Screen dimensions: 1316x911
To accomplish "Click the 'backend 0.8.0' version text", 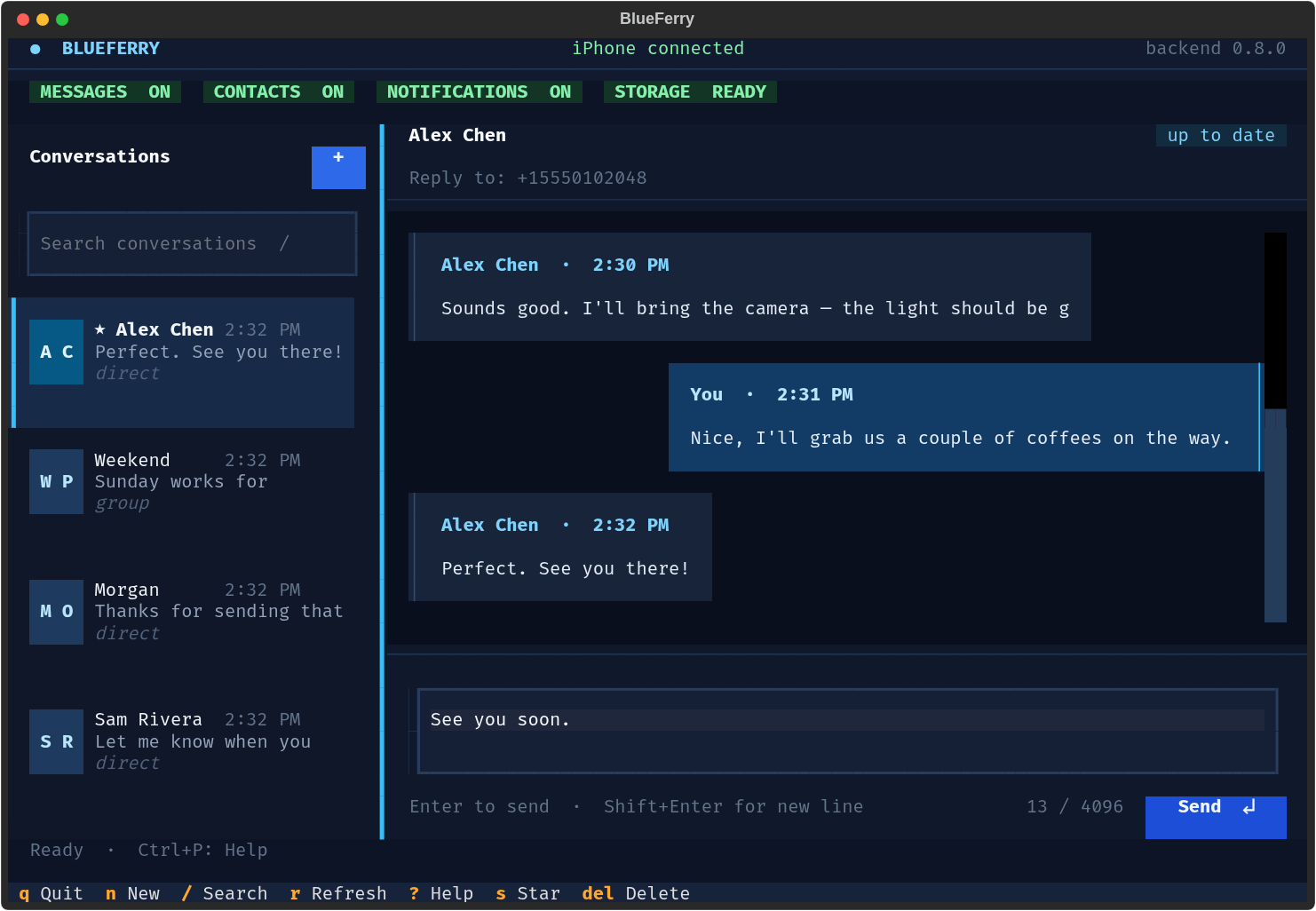I will 1216,49.
